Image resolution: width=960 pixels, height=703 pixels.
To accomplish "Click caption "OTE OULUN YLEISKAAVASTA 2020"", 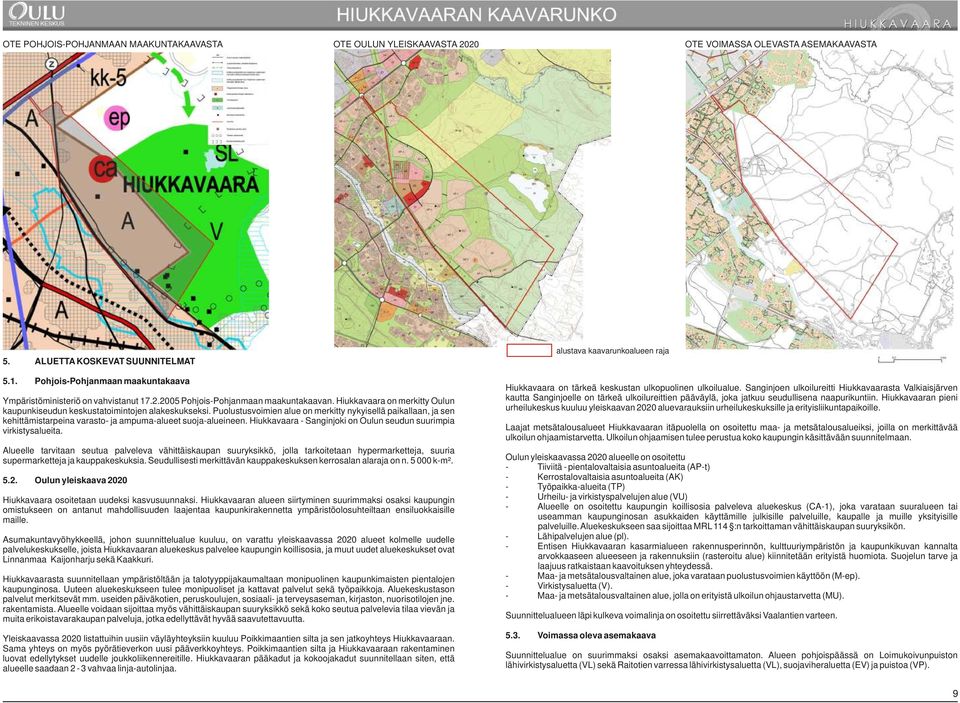I will click(x=406, y=44).
